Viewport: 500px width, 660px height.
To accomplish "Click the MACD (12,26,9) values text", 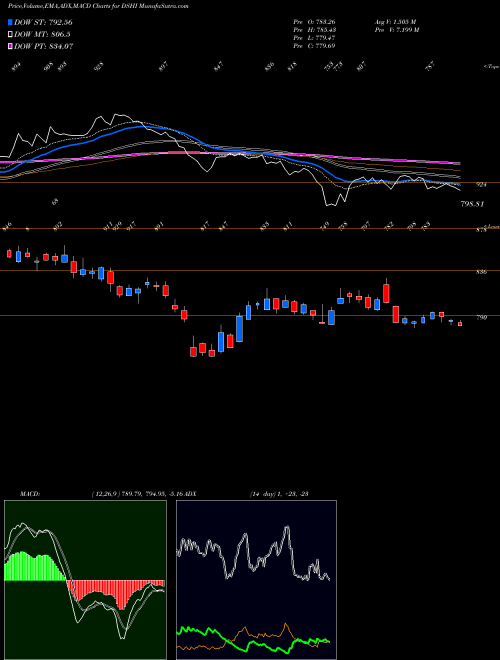I will coord(138,494).
